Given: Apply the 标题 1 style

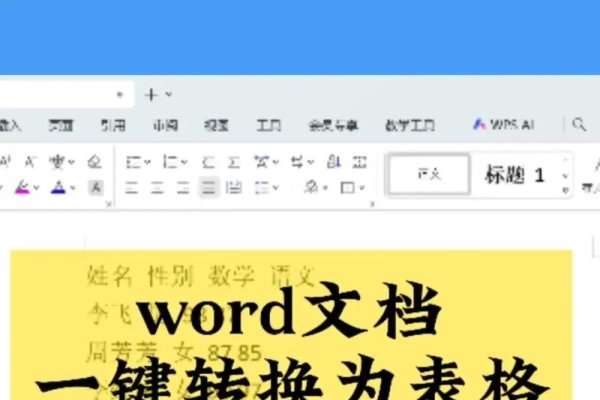Looking at the screenshot, I should click(x=515, y=175).
